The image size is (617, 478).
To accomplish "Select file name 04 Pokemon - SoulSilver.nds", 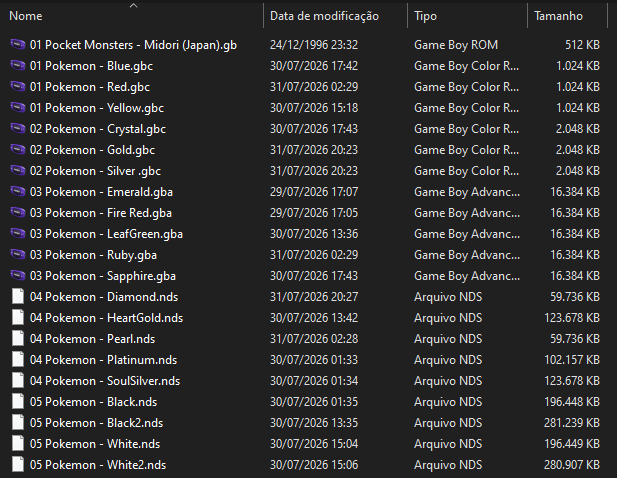I will [105, 381].
